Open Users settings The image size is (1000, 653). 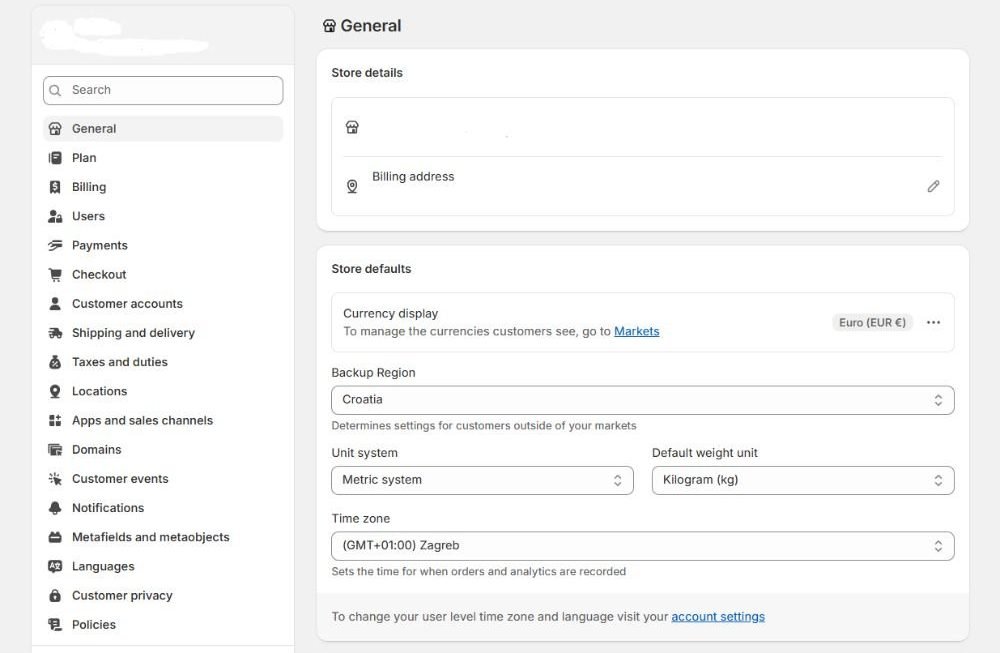point(163,216)
